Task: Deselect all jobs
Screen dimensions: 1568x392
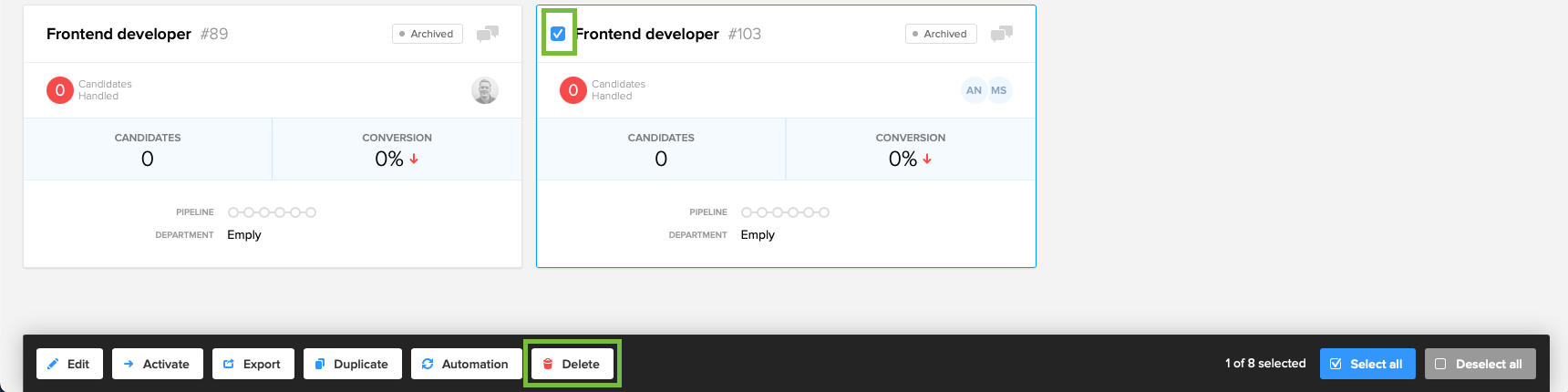Action: (x=1480, y=364)
